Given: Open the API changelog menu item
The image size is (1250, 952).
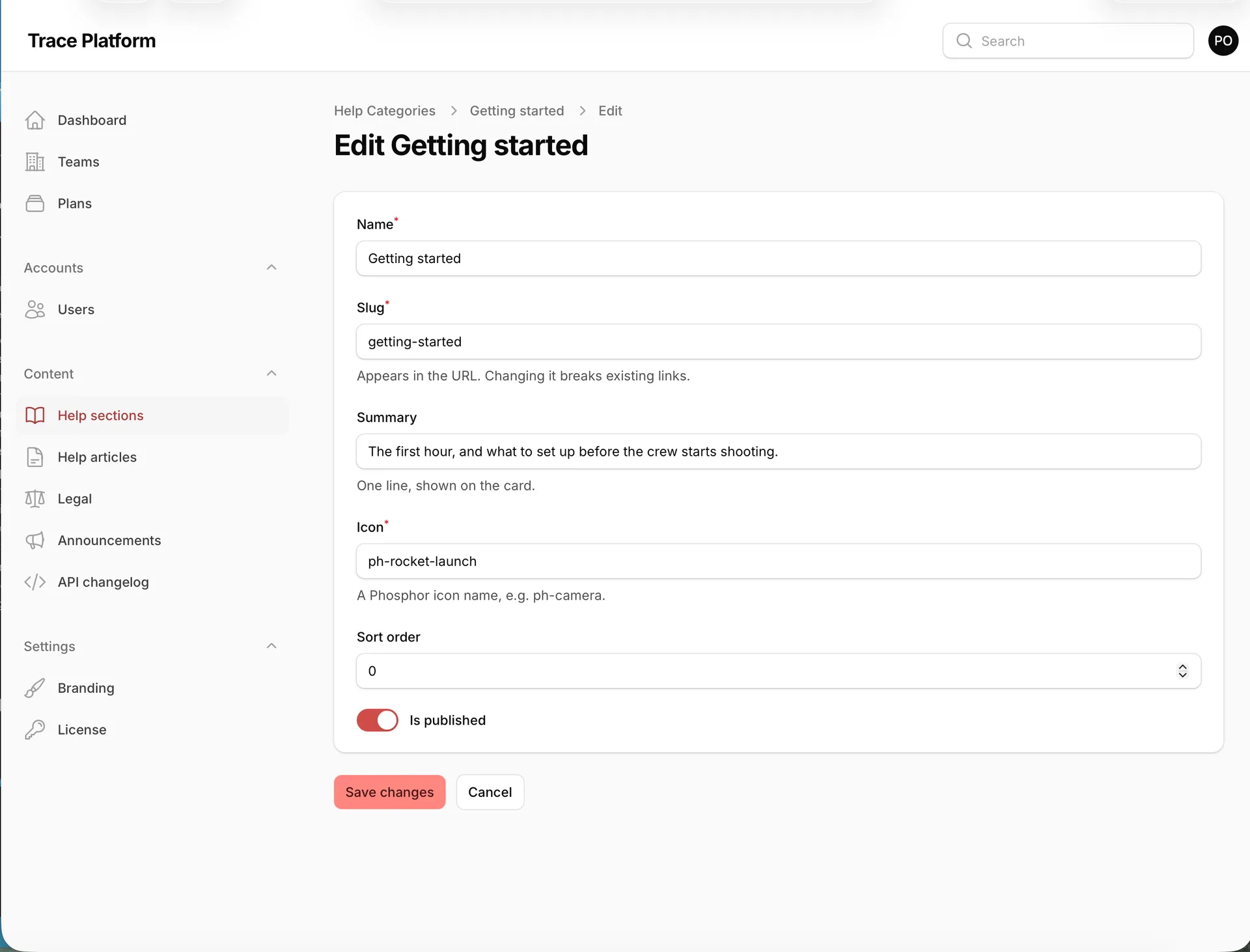Looking at the screenshot, I should [x=152, y=583].
